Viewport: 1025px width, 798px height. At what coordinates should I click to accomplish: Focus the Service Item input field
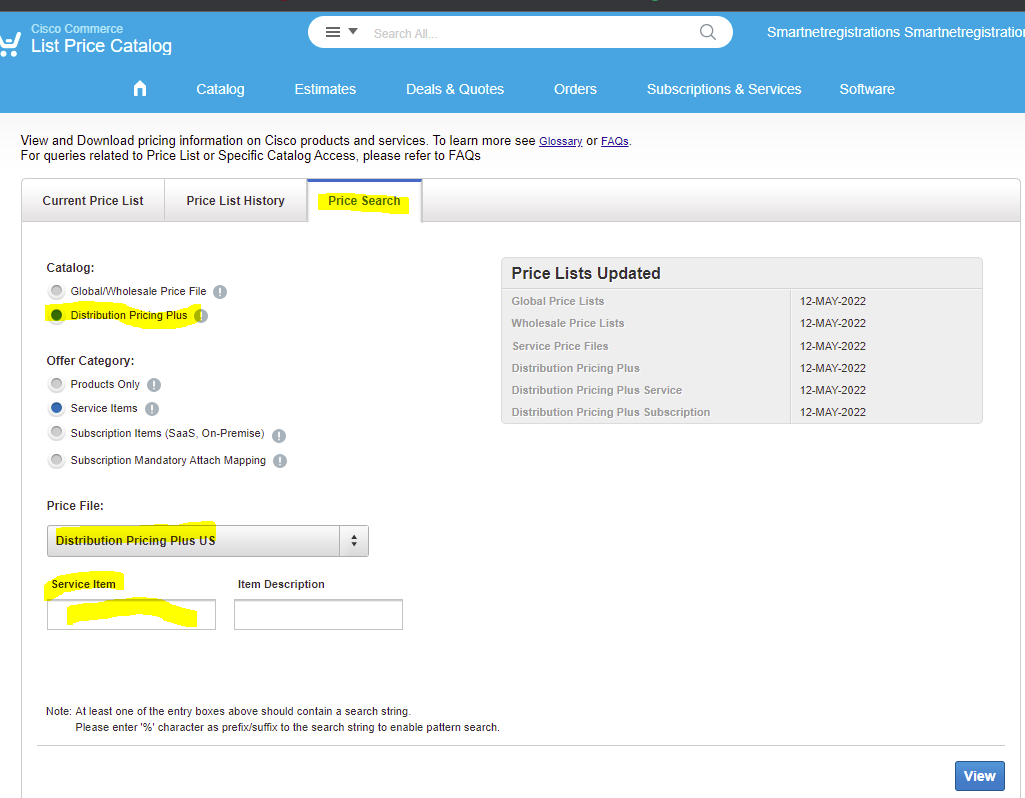131,614
